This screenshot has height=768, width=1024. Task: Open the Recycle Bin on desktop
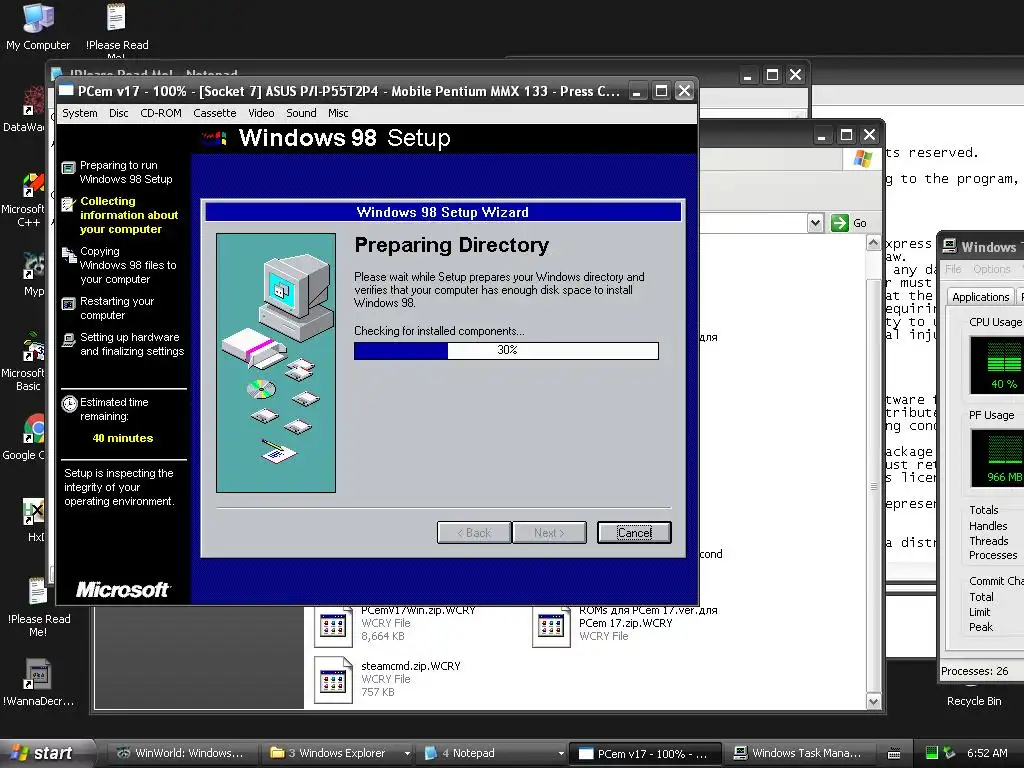(x=974, y=701)
